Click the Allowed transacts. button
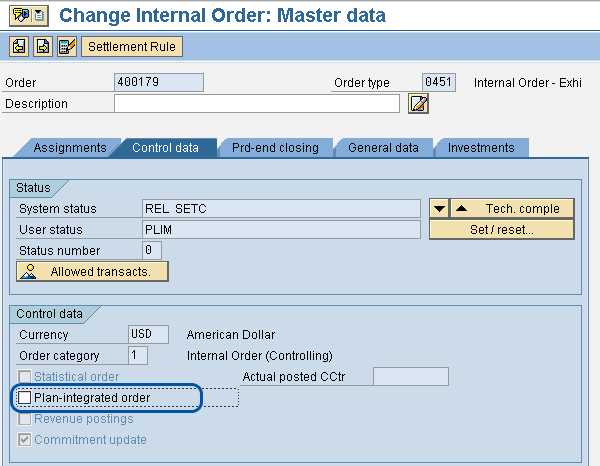Viewport: 600px width, 466px height. 93,271
